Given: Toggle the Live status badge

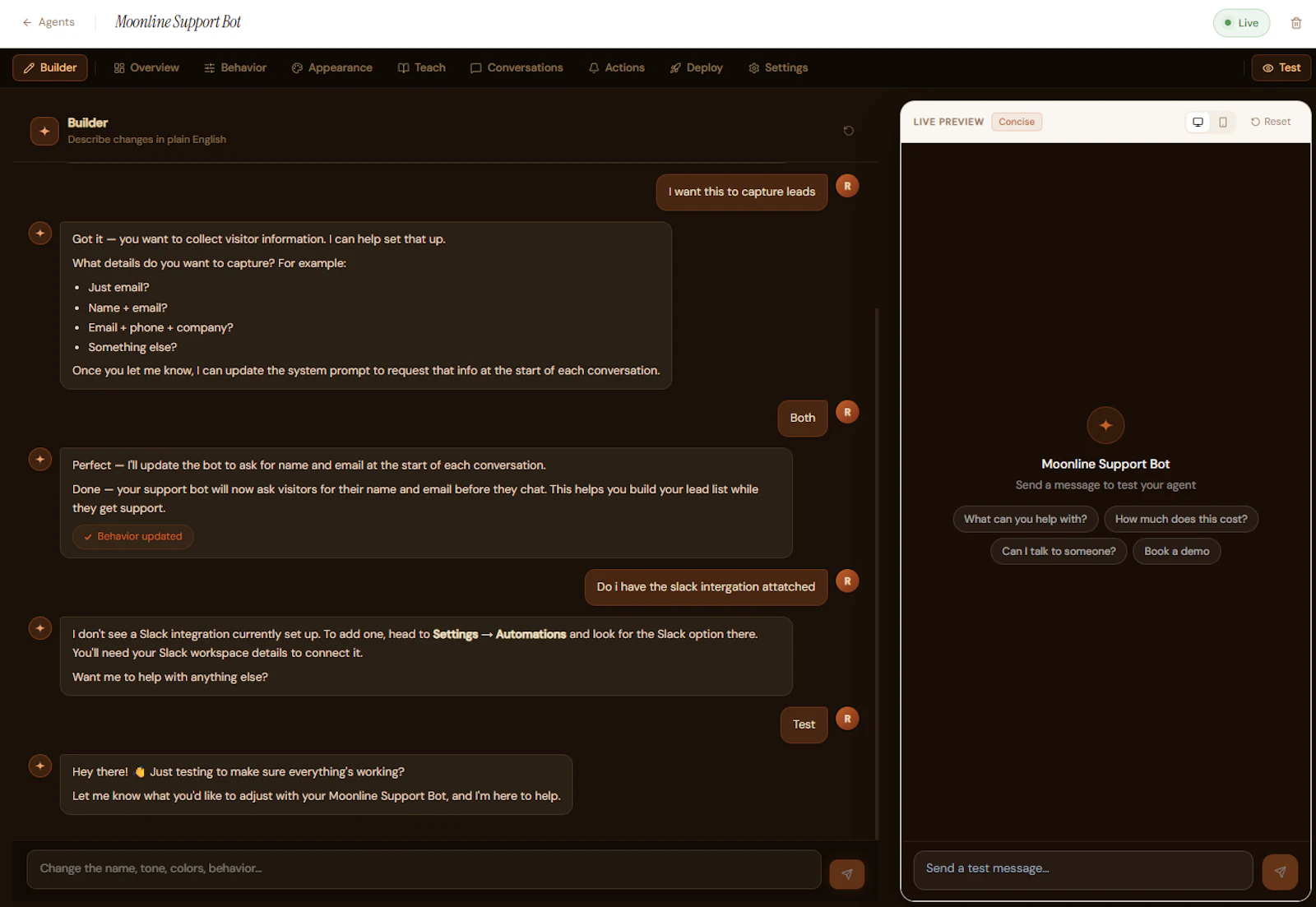Looking at the screenshot, I should click(1241, 23).
